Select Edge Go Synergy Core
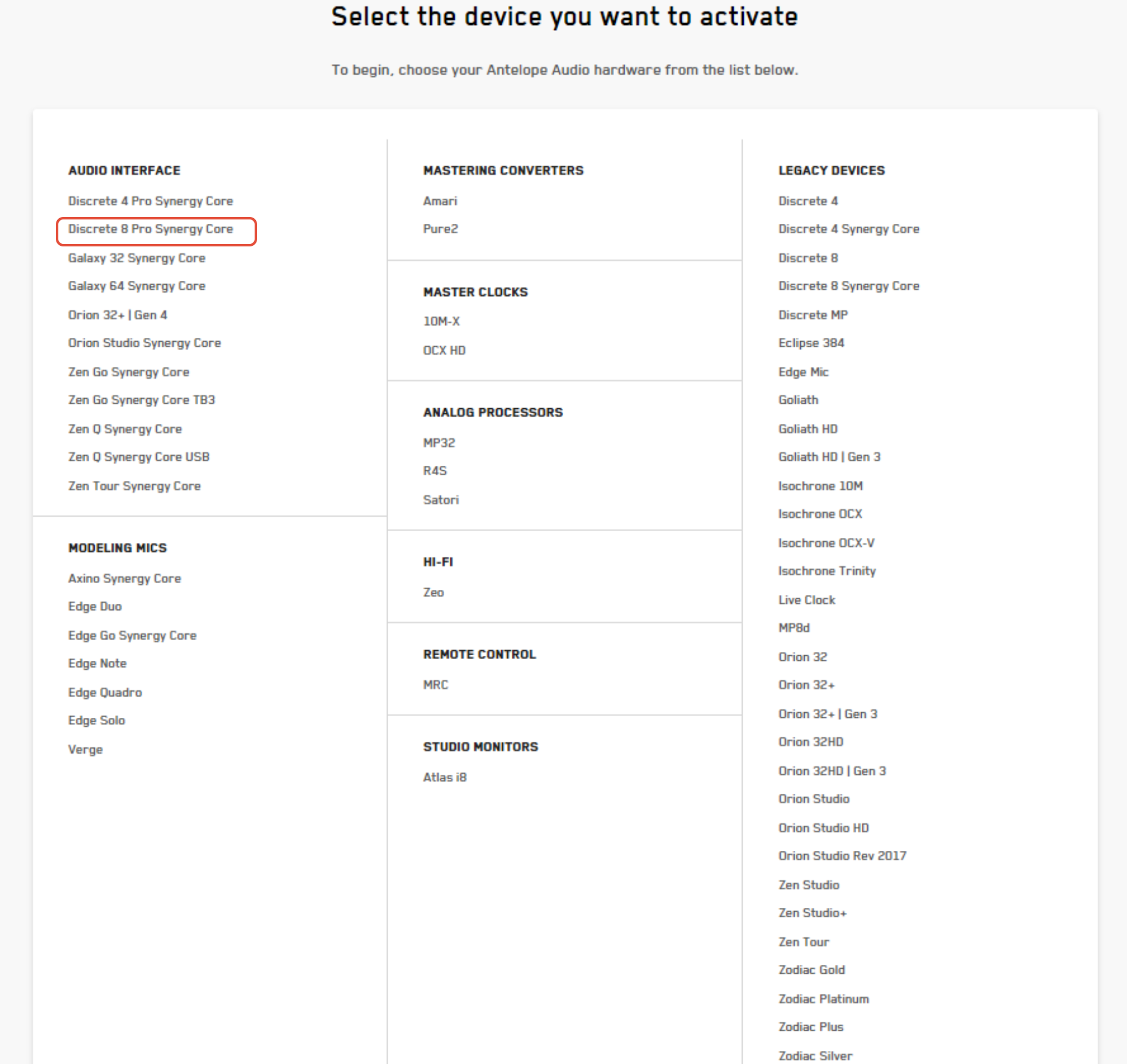 tap(132, 636)
